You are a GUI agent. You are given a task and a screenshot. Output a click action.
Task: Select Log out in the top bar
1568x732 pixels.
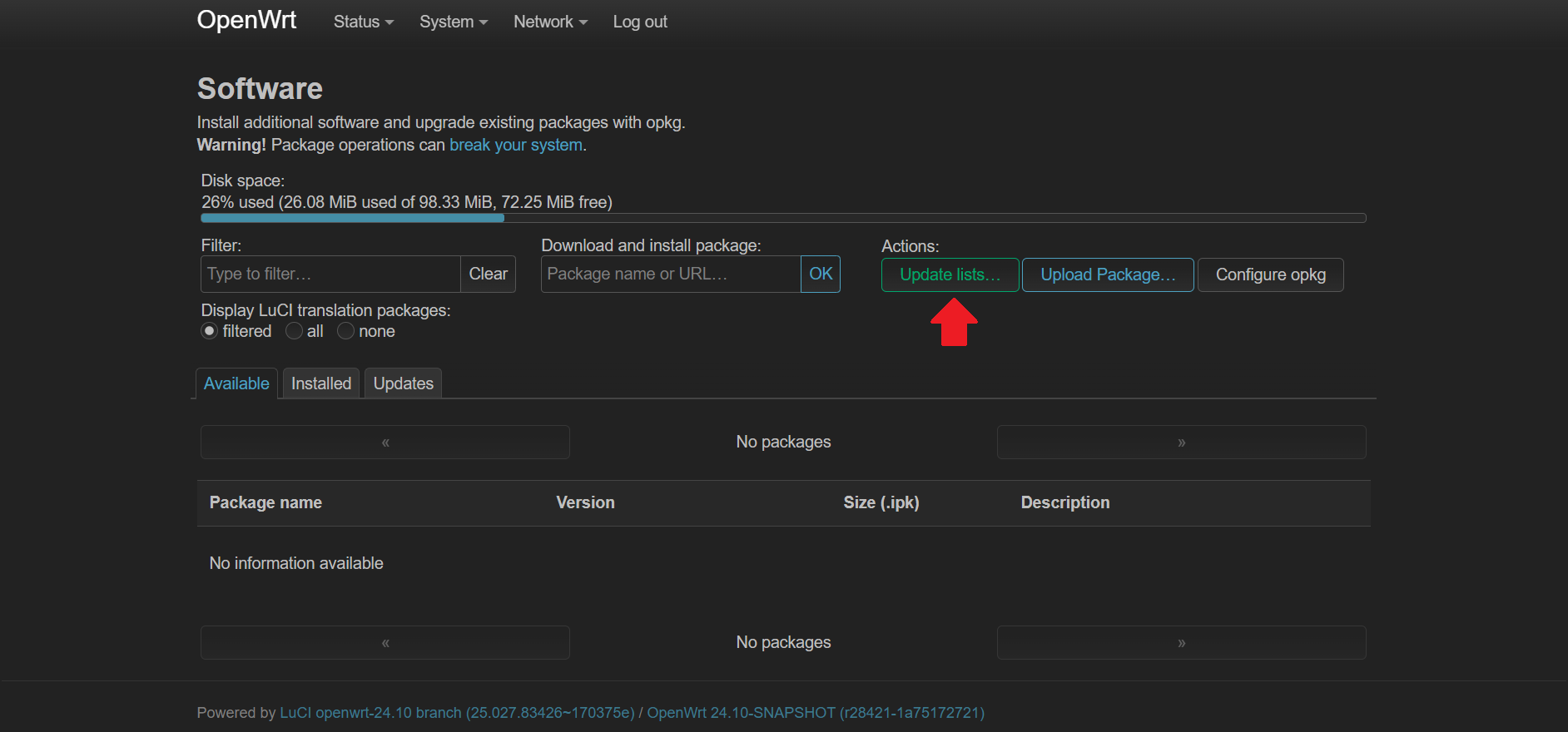(x=640, y=22)
